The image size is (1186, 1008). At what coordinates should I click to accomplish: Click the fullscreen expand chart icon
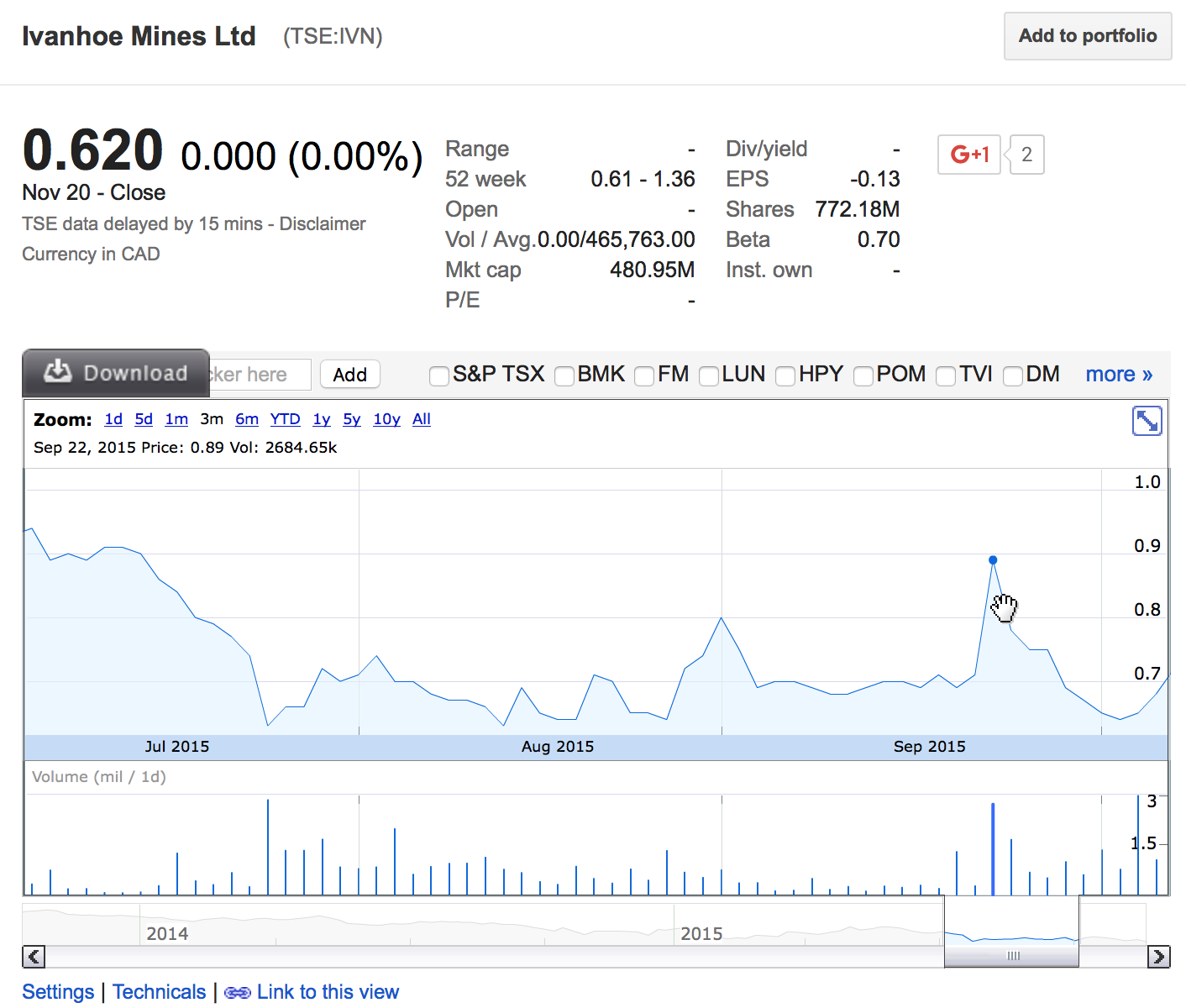click(x=1147, y=421)
